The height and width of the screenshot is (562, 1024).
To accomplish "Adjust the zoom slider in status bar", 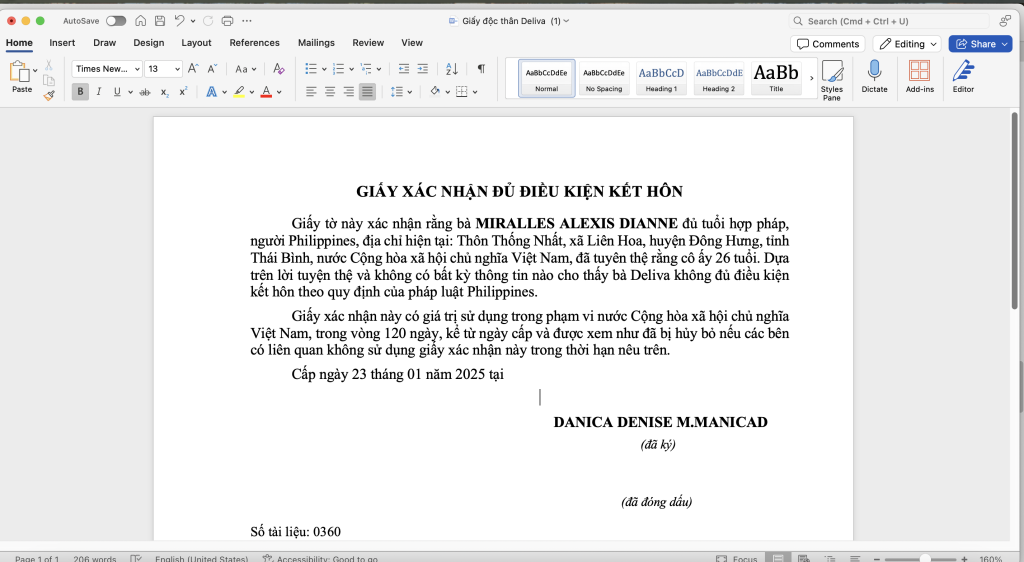I will [x=925, y=558].
